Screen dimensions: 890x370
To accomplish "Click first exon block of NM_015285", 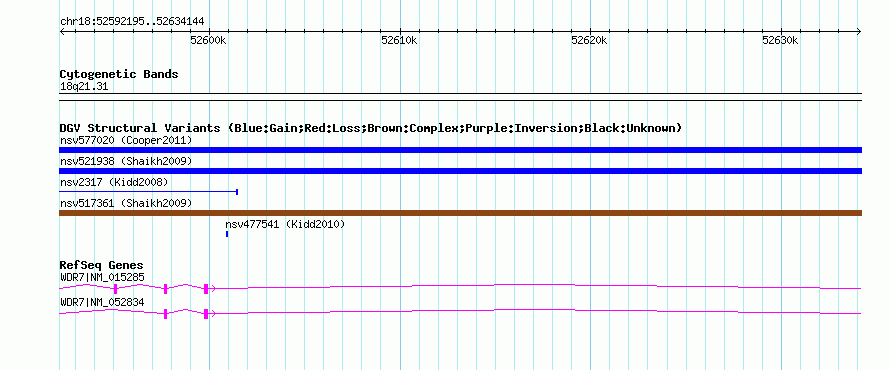I will [115, 289].
